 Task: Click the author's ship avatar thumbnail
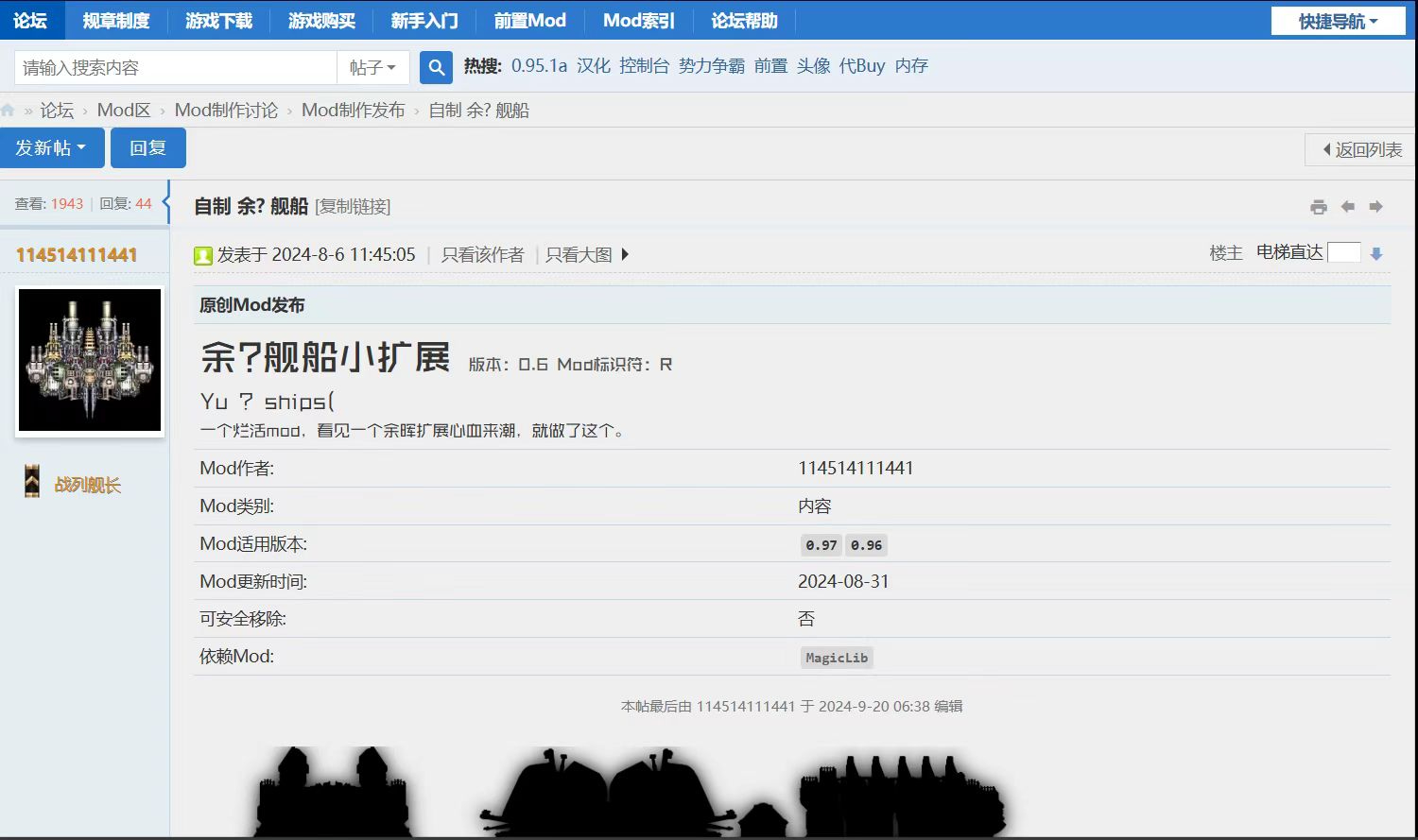[90, 360]
